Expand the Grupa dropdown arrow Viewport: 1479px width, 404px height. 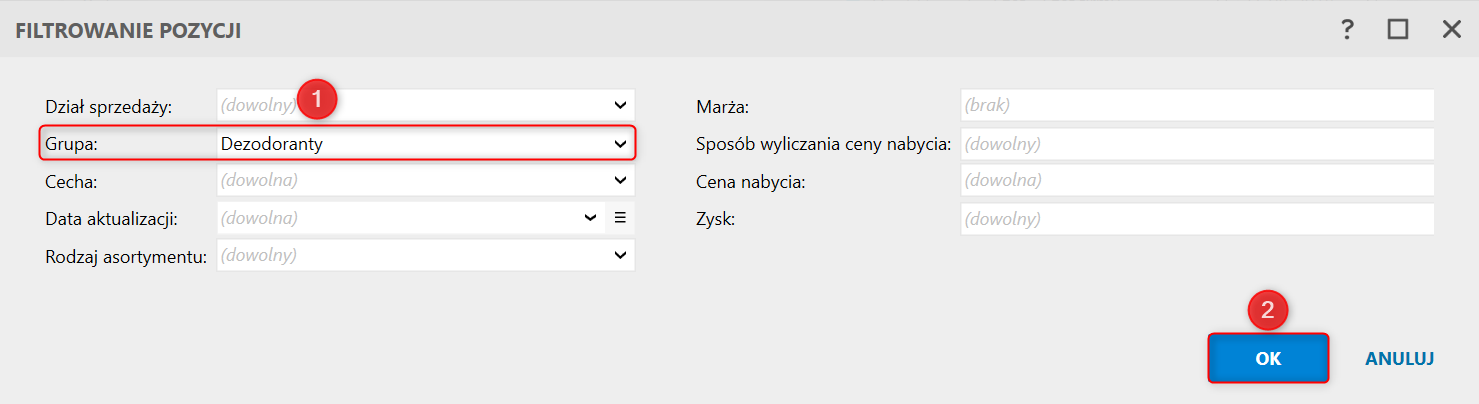coord(620,144)
